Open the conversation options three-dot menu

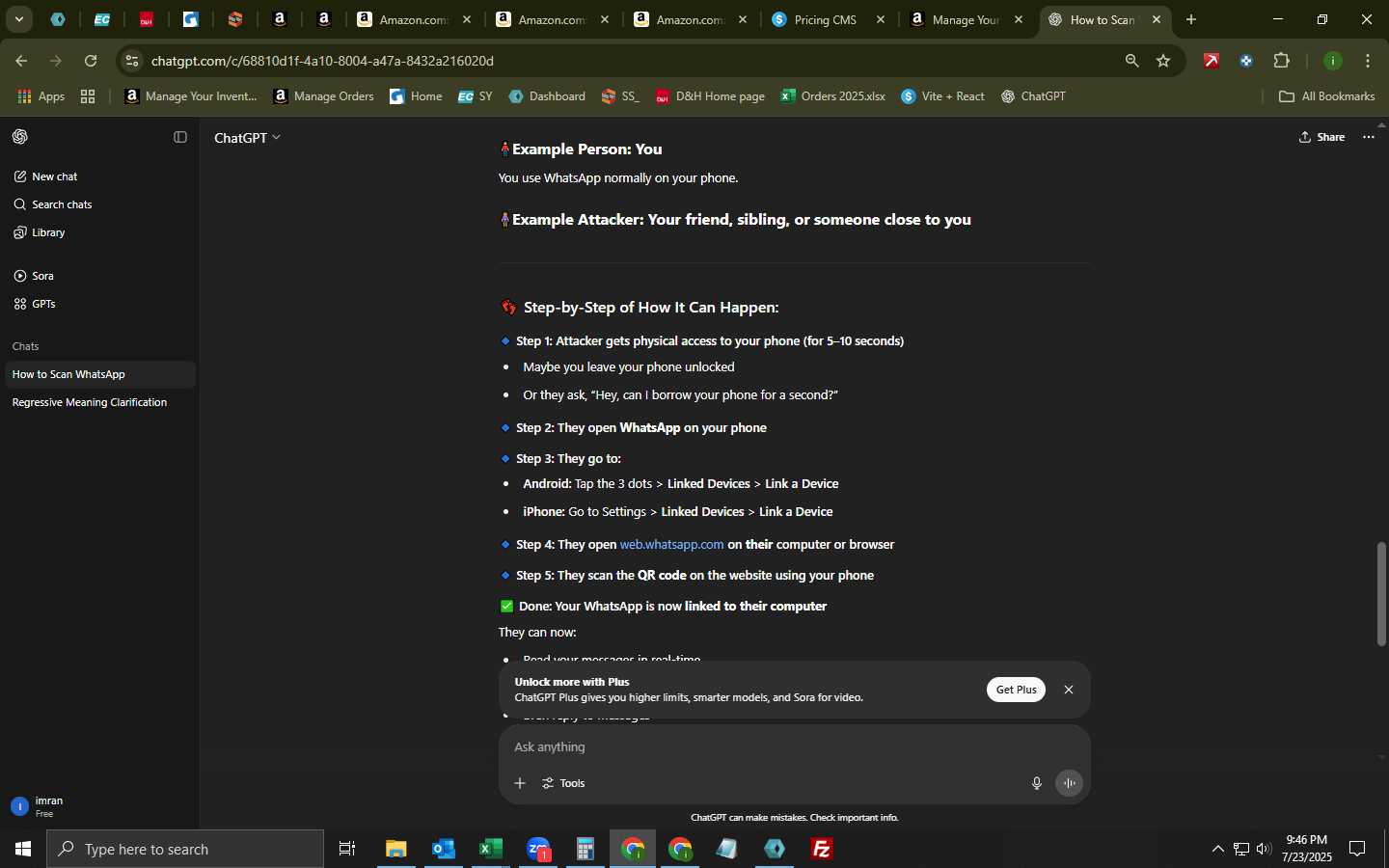(x=1368, y=137)
